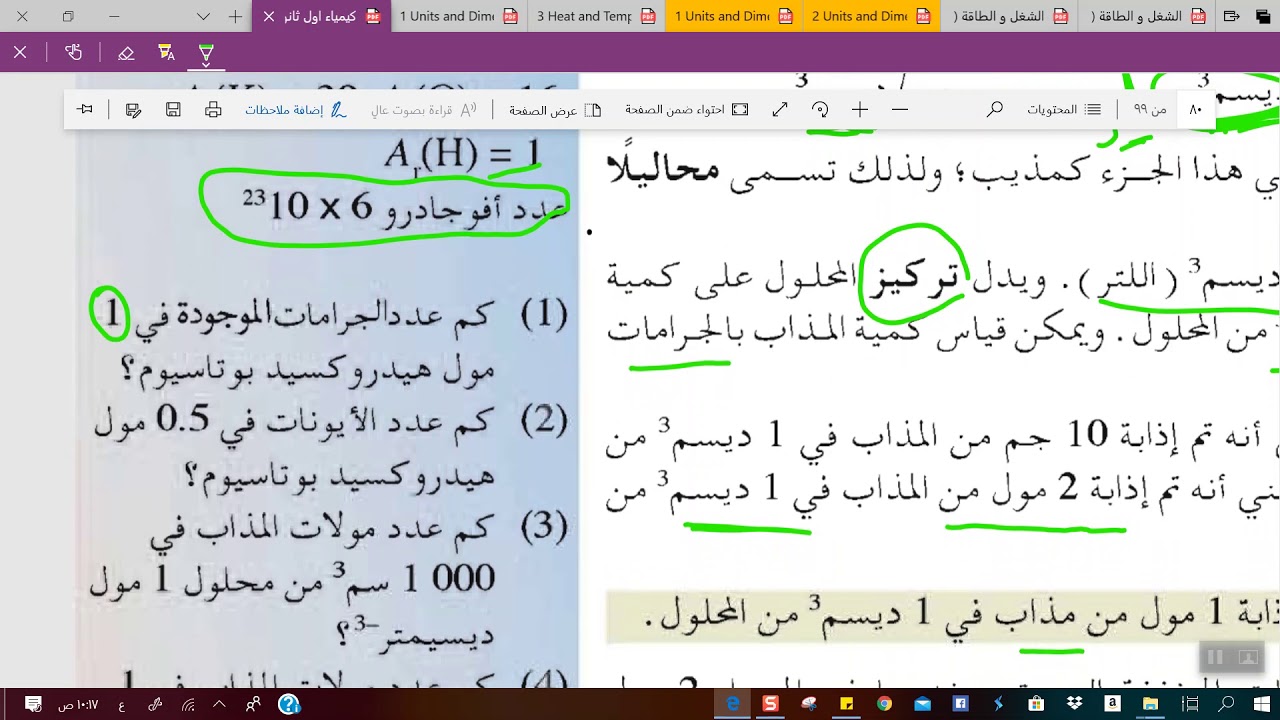This screenshot has height=720, width=1280.
Task: Open Task View on the taskbar
Action: pyautogui.click(x=1188, y=704)
